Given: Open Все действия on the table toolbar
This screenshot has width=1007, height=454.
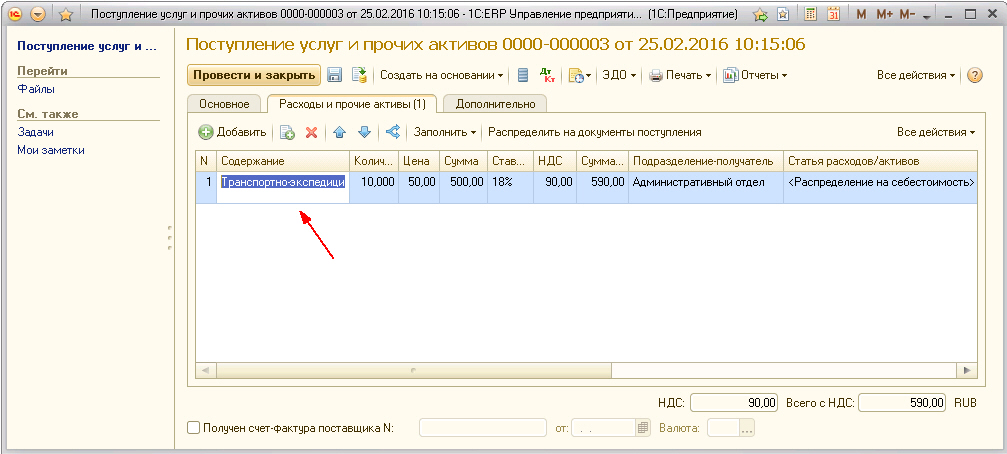Looking at the screenshot, I should coord(936,132).
